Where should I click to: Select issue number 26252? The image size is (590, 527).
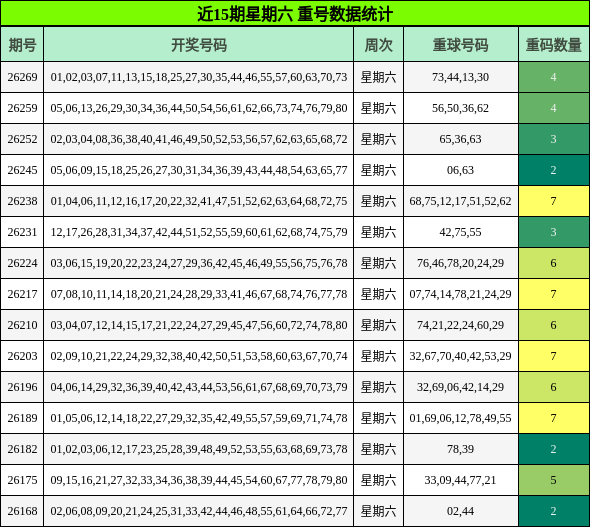pyautogui.click(x=22, y=139)
